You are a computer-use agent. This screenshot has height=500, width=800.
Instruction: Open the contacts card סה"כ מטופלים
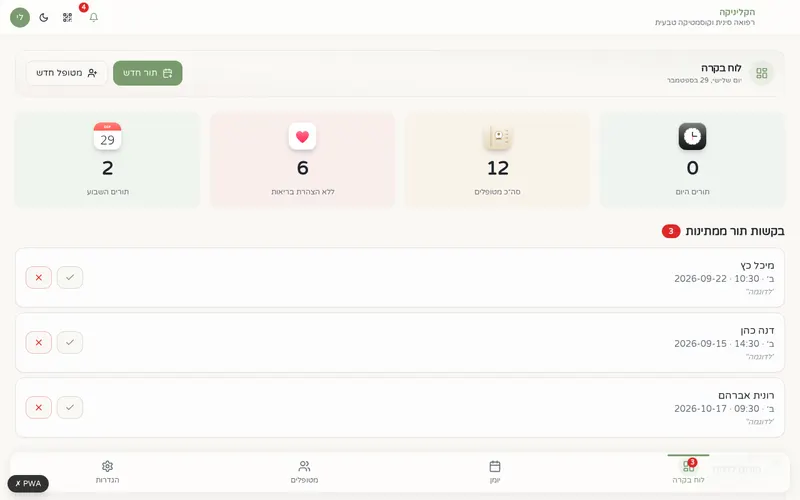coord(497,160)
